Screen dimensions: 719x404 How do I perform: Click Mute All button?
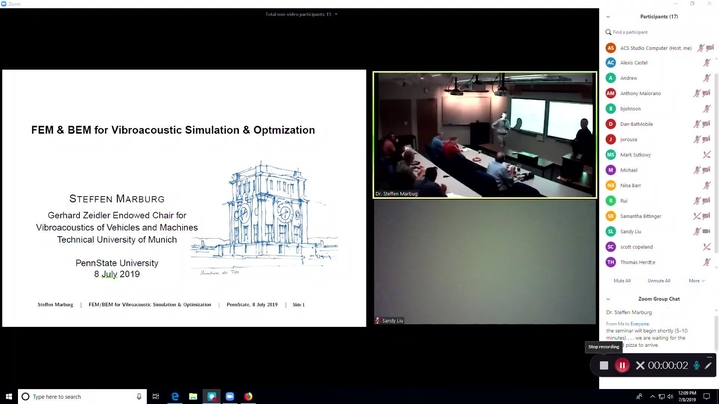click(x=622, y=281)
